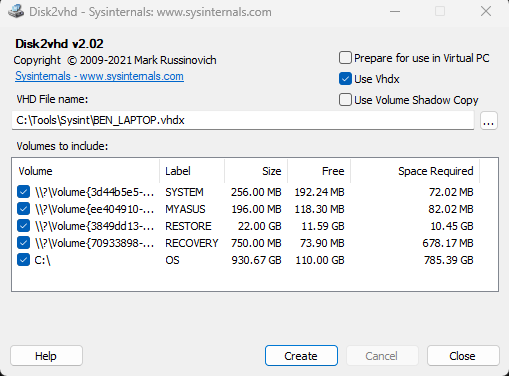Click the 22.00 GB size value
The width and height of the screenshot is (509, 376).
pos(260,226)
